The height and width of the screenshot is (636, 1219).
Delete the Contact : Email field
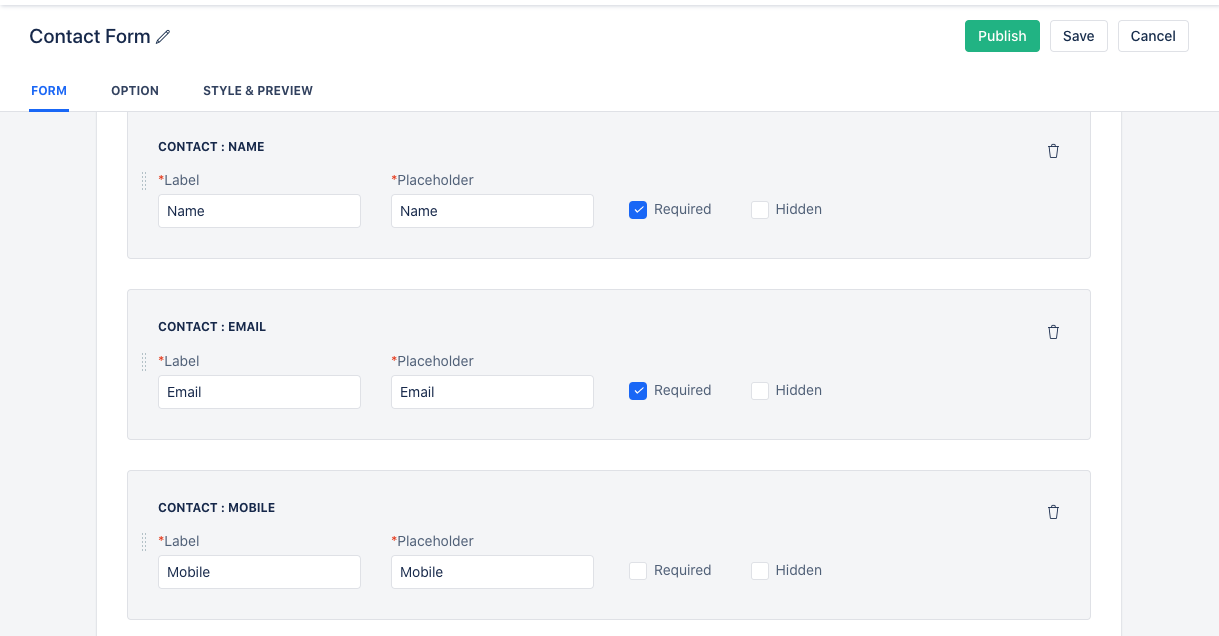(1053, 332)
